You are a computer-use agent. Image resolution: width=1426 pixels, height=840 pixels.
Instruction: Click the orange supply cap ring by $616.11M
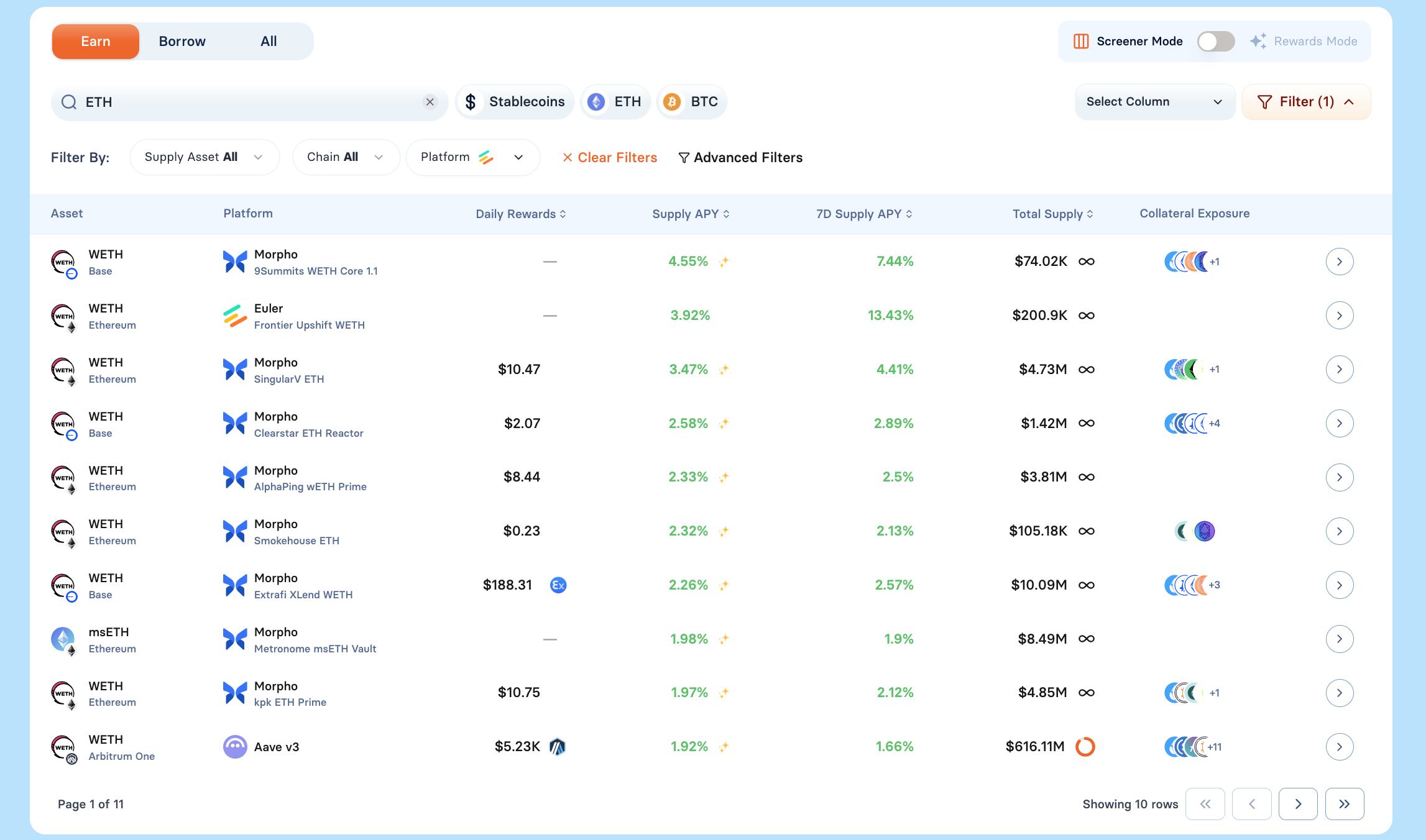coord(1085,746)
